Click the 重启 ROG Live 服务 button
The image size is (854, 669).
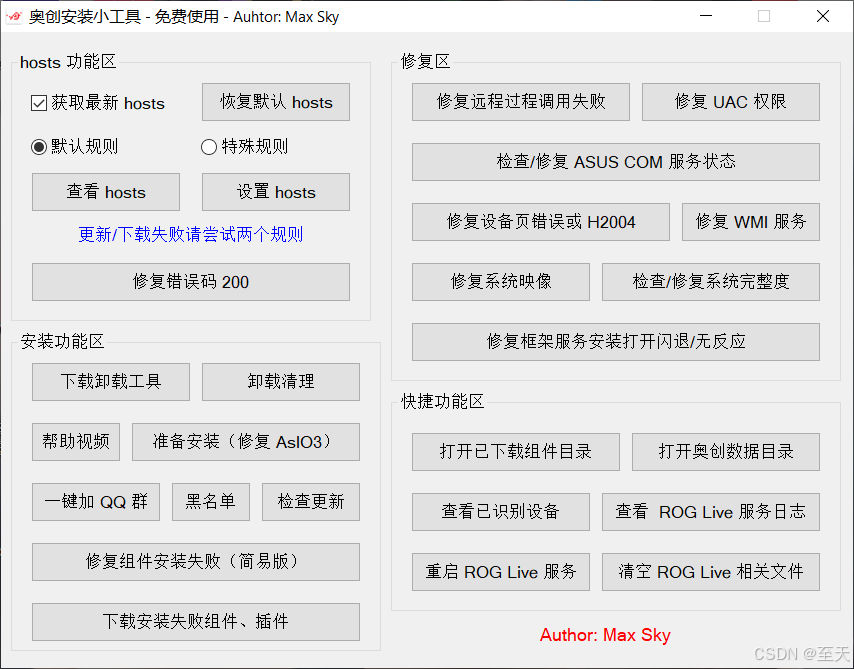point(501,571)
